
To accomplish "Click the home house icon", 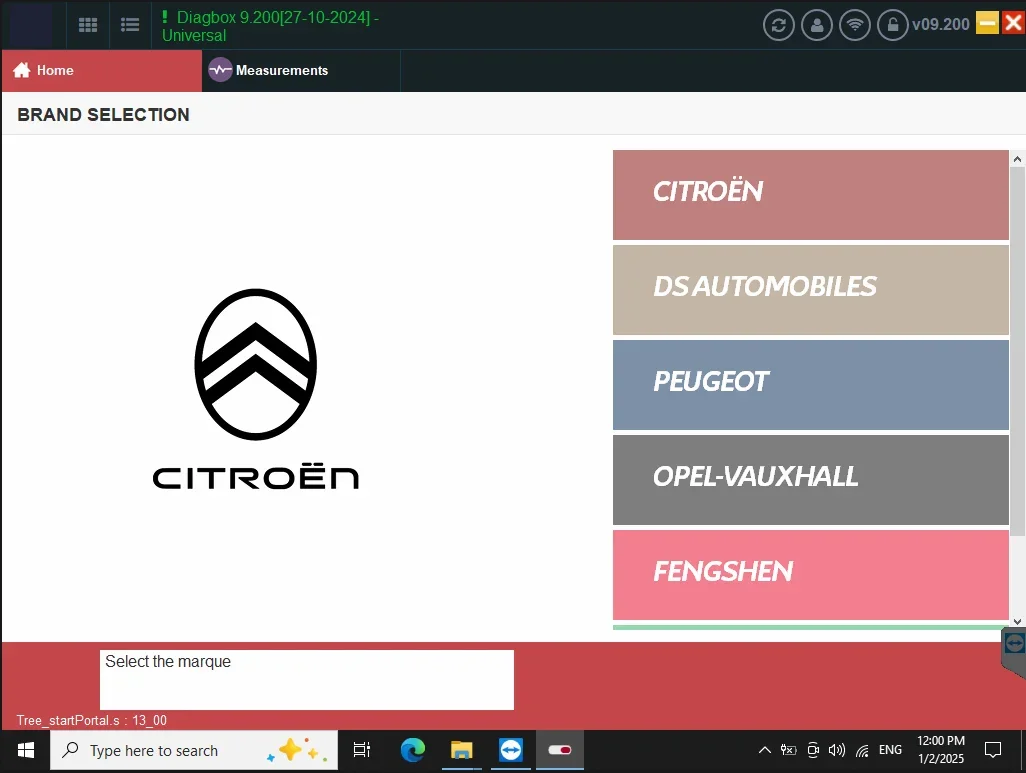I will click(22, 70).
